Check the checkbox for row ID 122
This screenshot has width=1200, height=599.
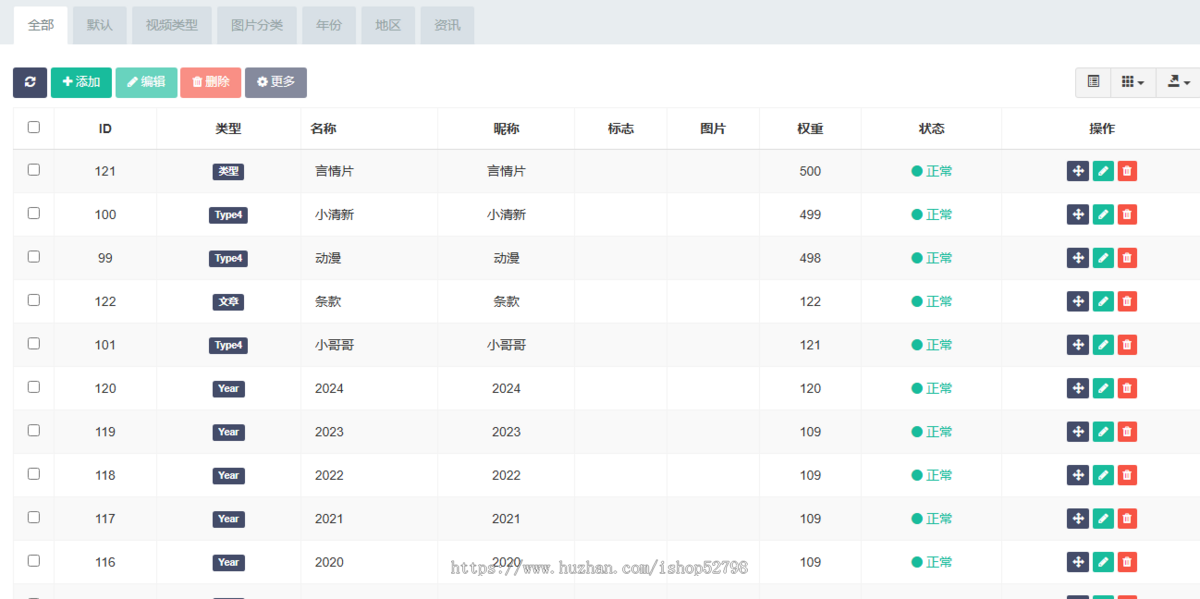coord(34,300)
